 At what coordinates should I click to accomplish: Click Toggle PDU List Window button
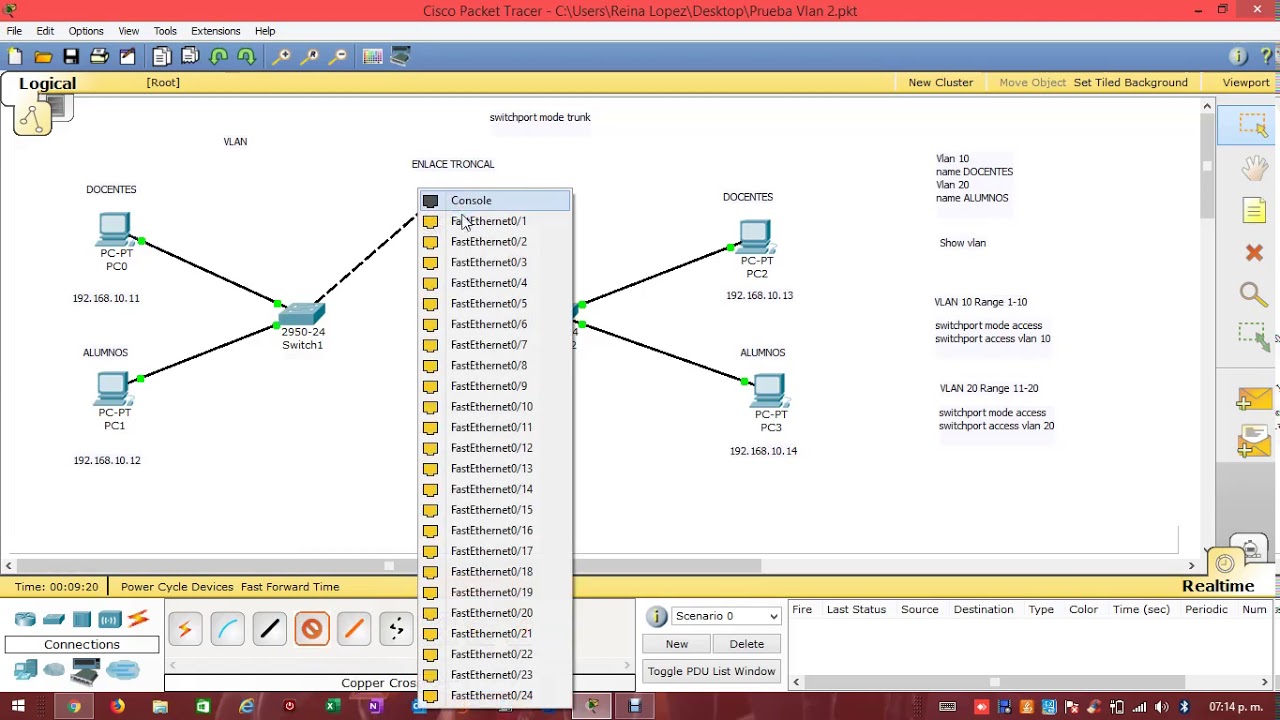click(x=711, y=671)
